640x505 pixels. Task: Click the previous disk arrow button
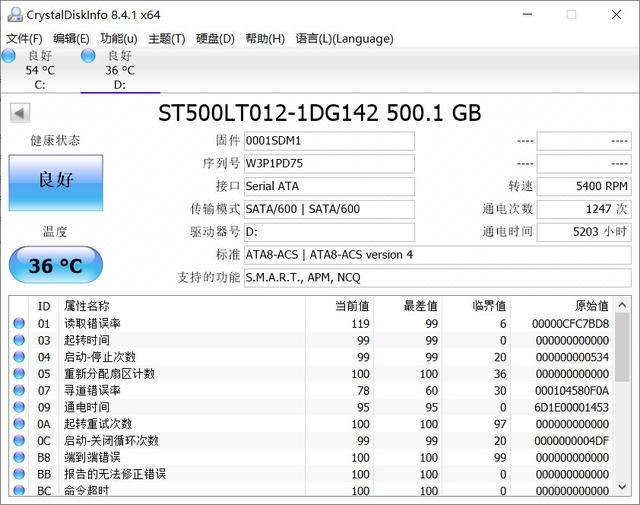pos(19,113)
